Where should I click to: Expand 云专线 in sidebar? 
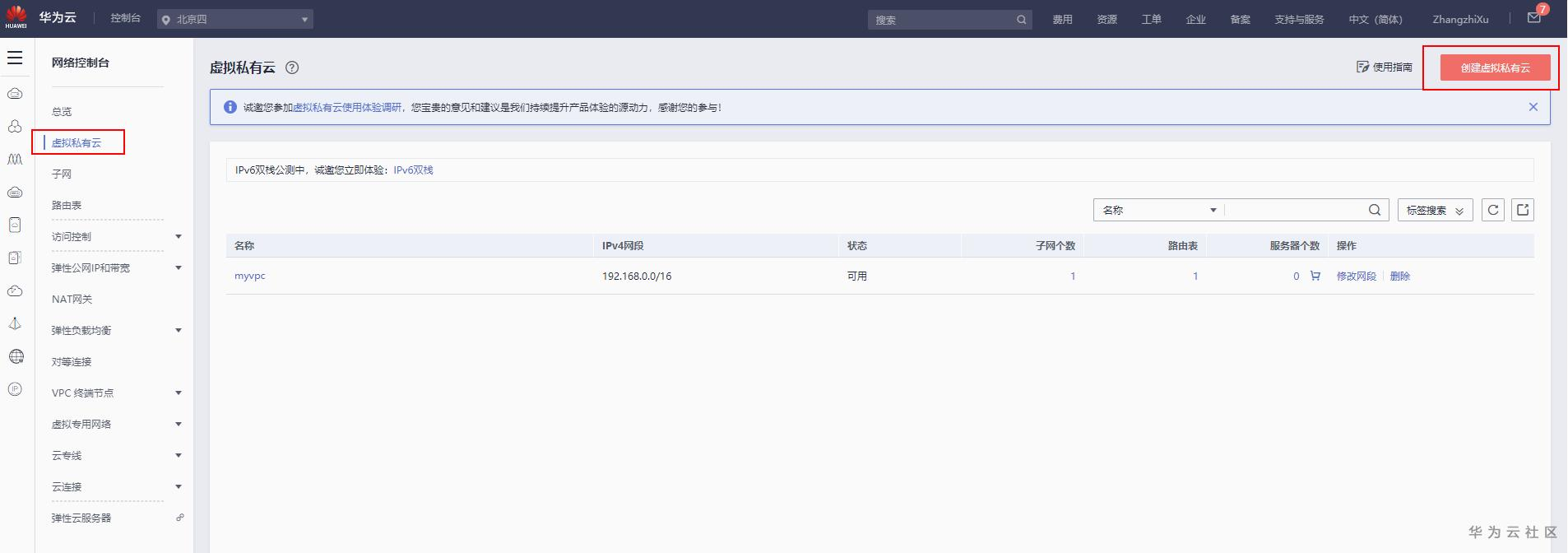pyautogui.click(x=179, y=455)
